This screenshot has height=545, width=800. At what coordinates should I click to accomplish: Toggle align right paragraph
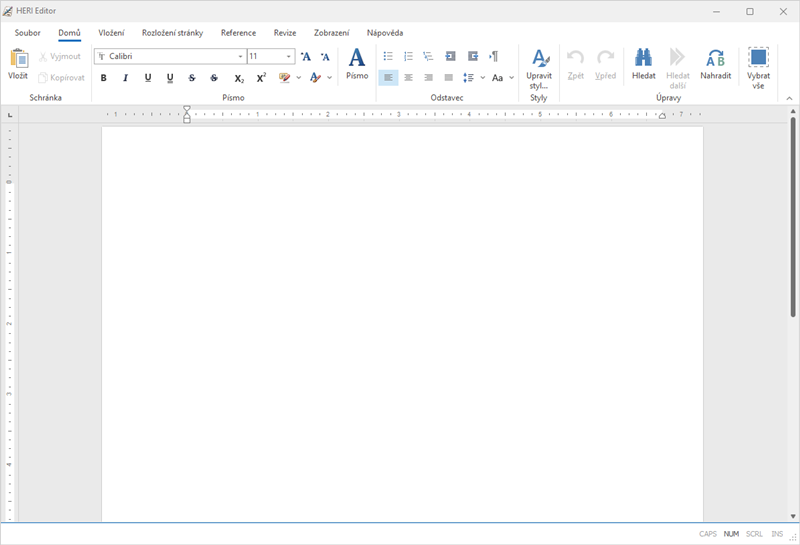point(428,78)
